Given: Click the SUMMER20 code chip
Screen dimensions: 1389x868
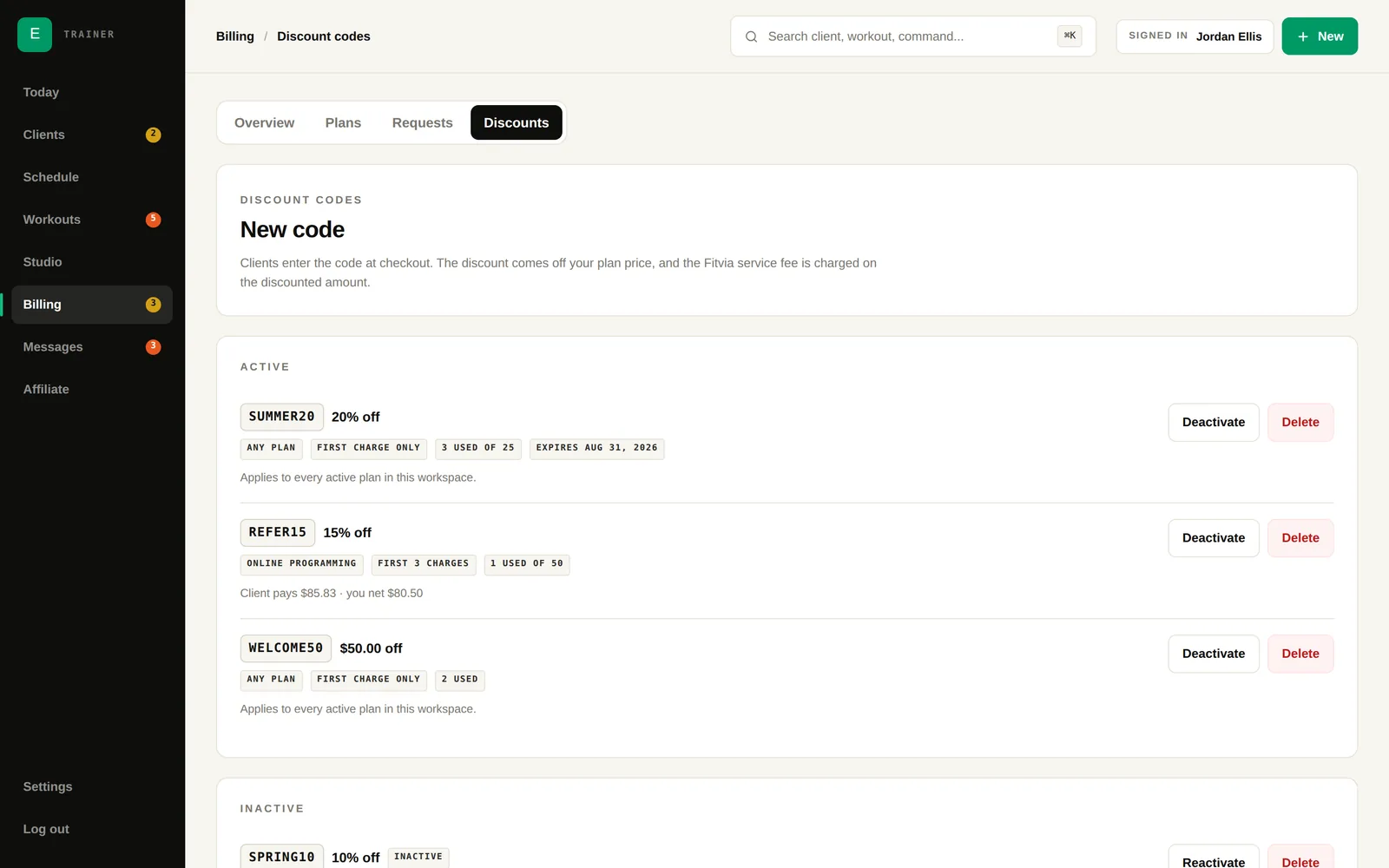Looking at the screenshot, I should click(x=282, y=417).
